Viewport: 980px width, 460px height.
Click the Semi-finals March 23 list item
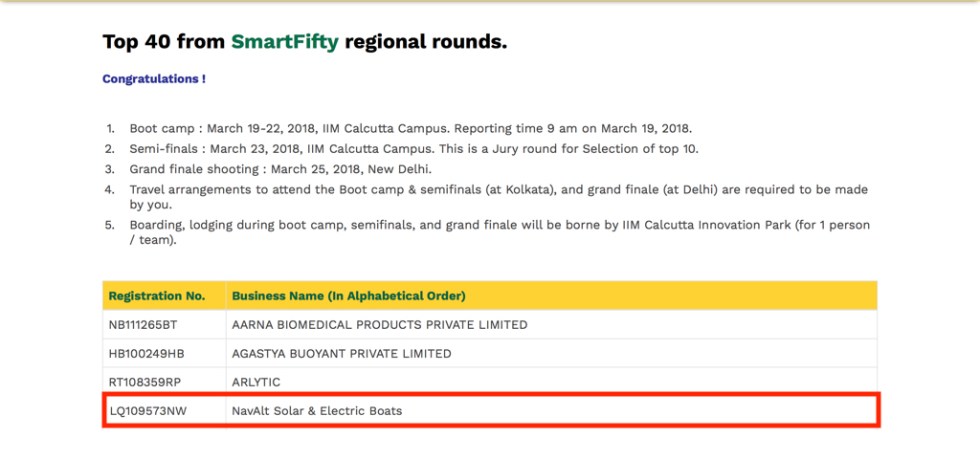pyautogui.click(x=414, y=149)
